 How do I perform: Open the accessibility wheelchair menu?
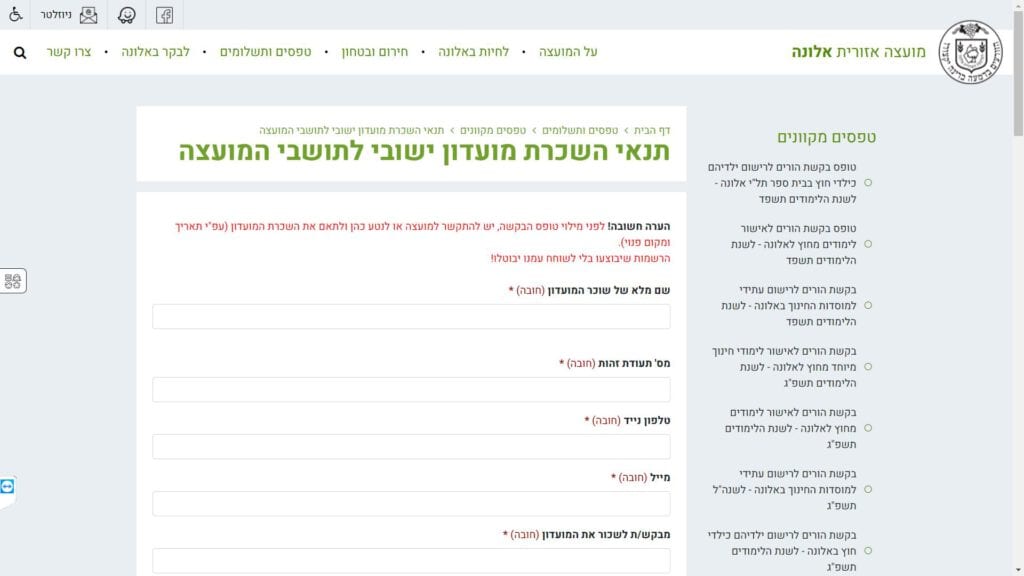[x=16, y=15]
